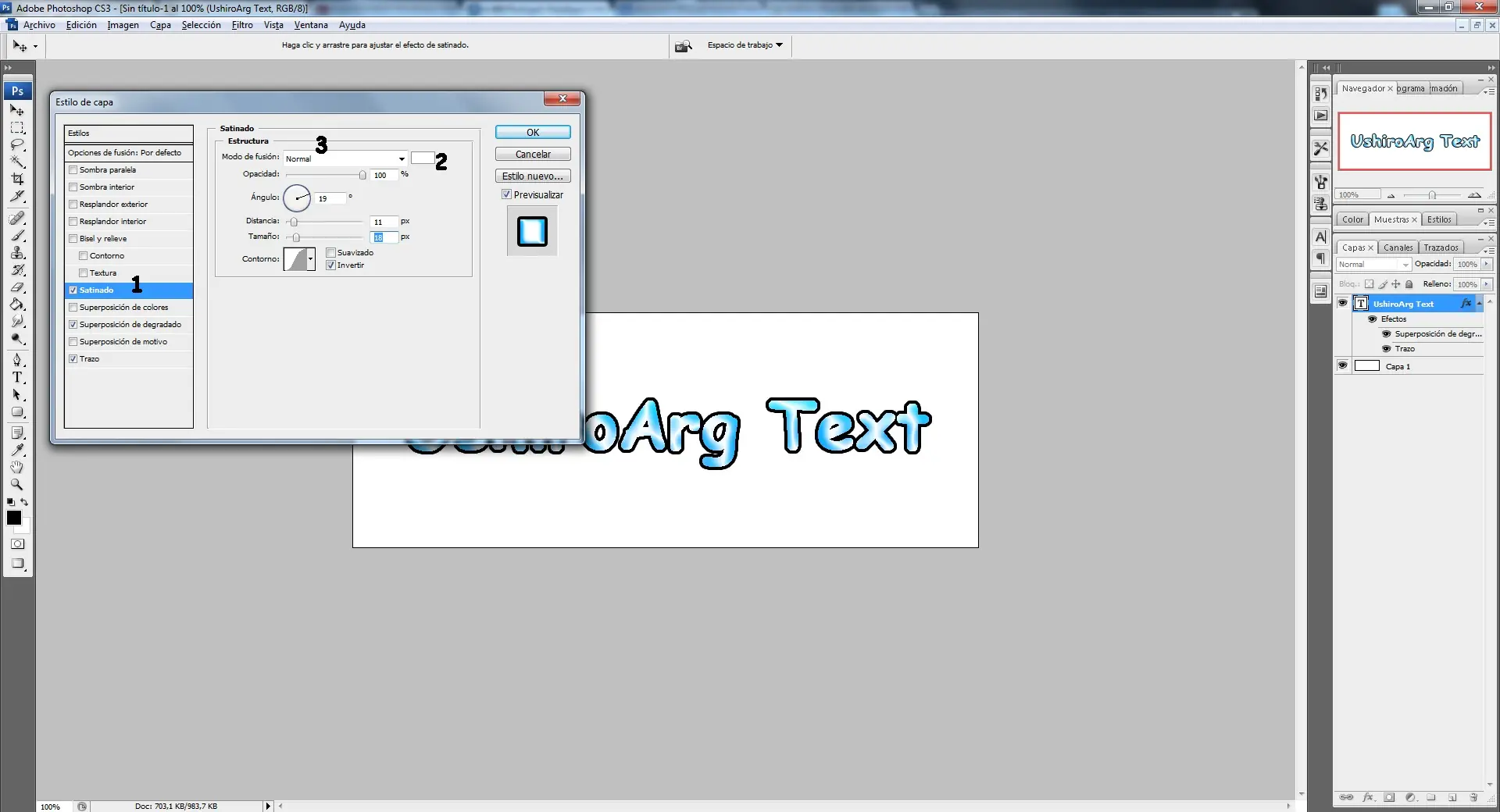Select Superposición de colores style row
The width and height of the screenshot is (1500, 812).
coord(129,307)
